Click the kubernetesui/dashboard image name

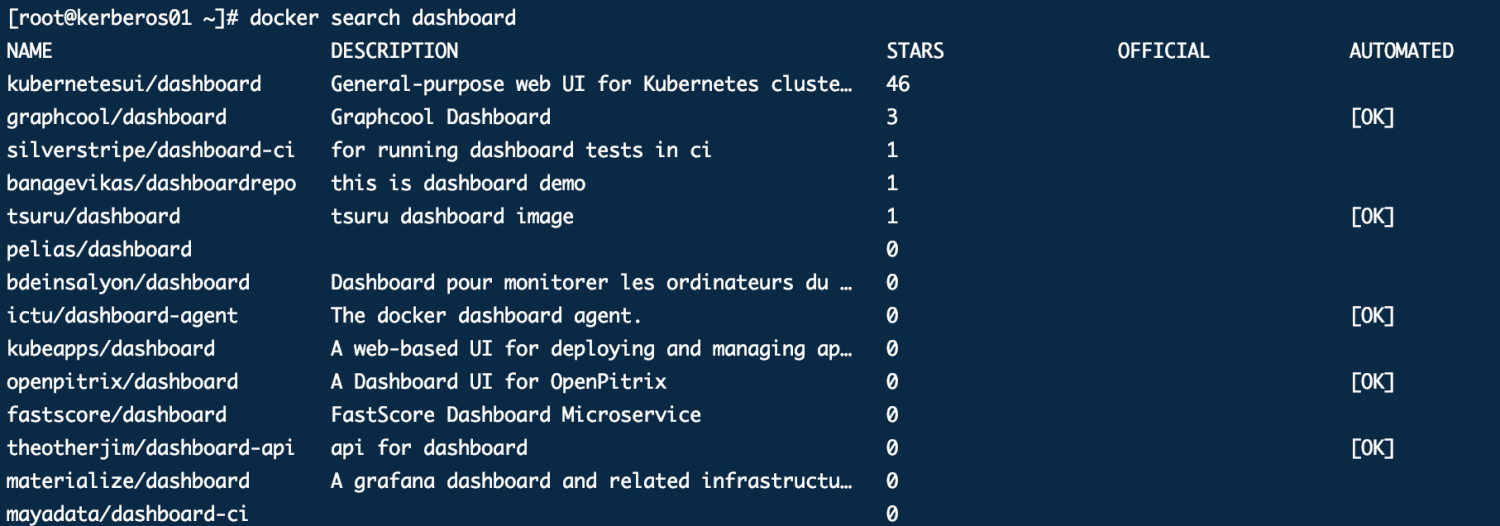[x=134, y=84]
